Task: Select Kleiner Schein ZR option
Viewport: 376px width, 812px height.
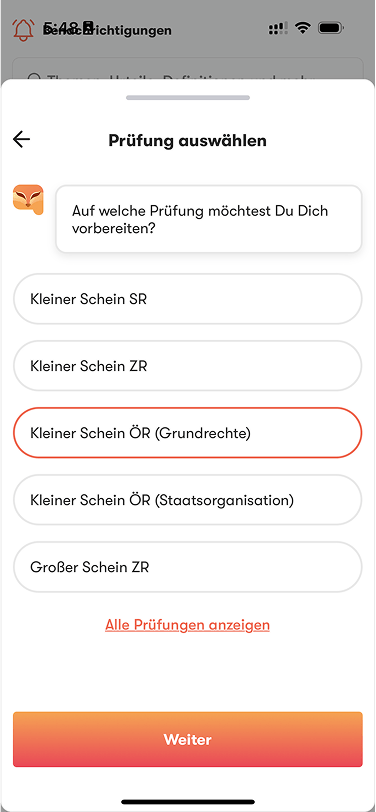Action: click(187, 366)
